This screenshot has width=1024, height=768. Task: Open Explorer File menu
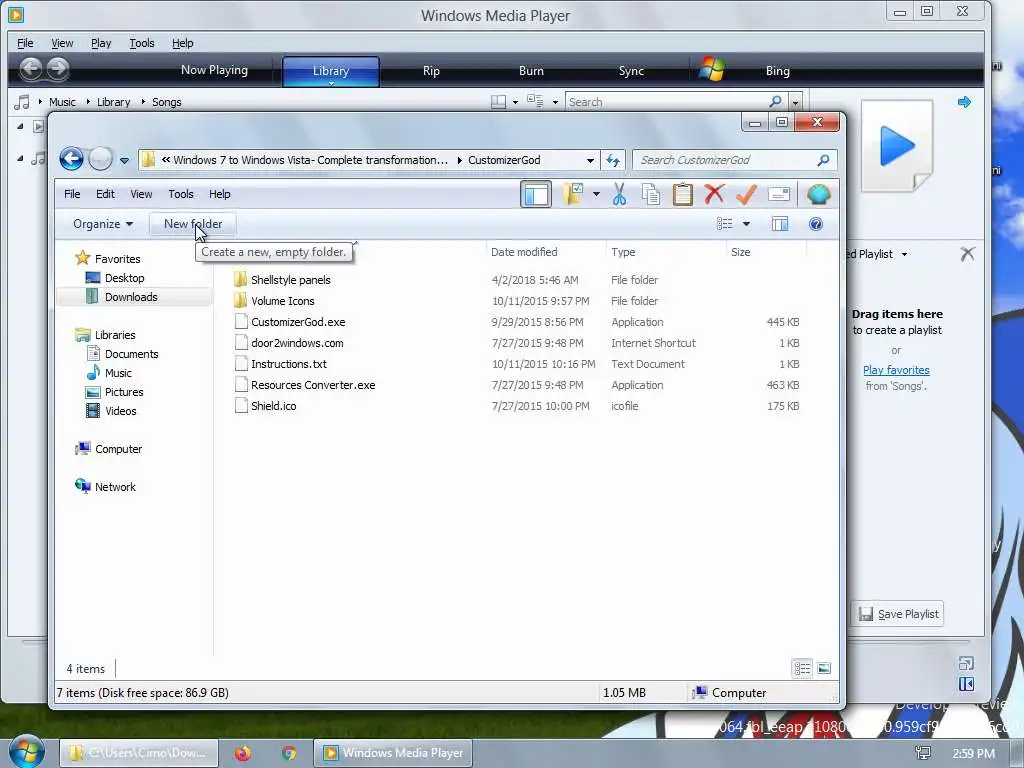pyautogui.click(x=72, y=194)
